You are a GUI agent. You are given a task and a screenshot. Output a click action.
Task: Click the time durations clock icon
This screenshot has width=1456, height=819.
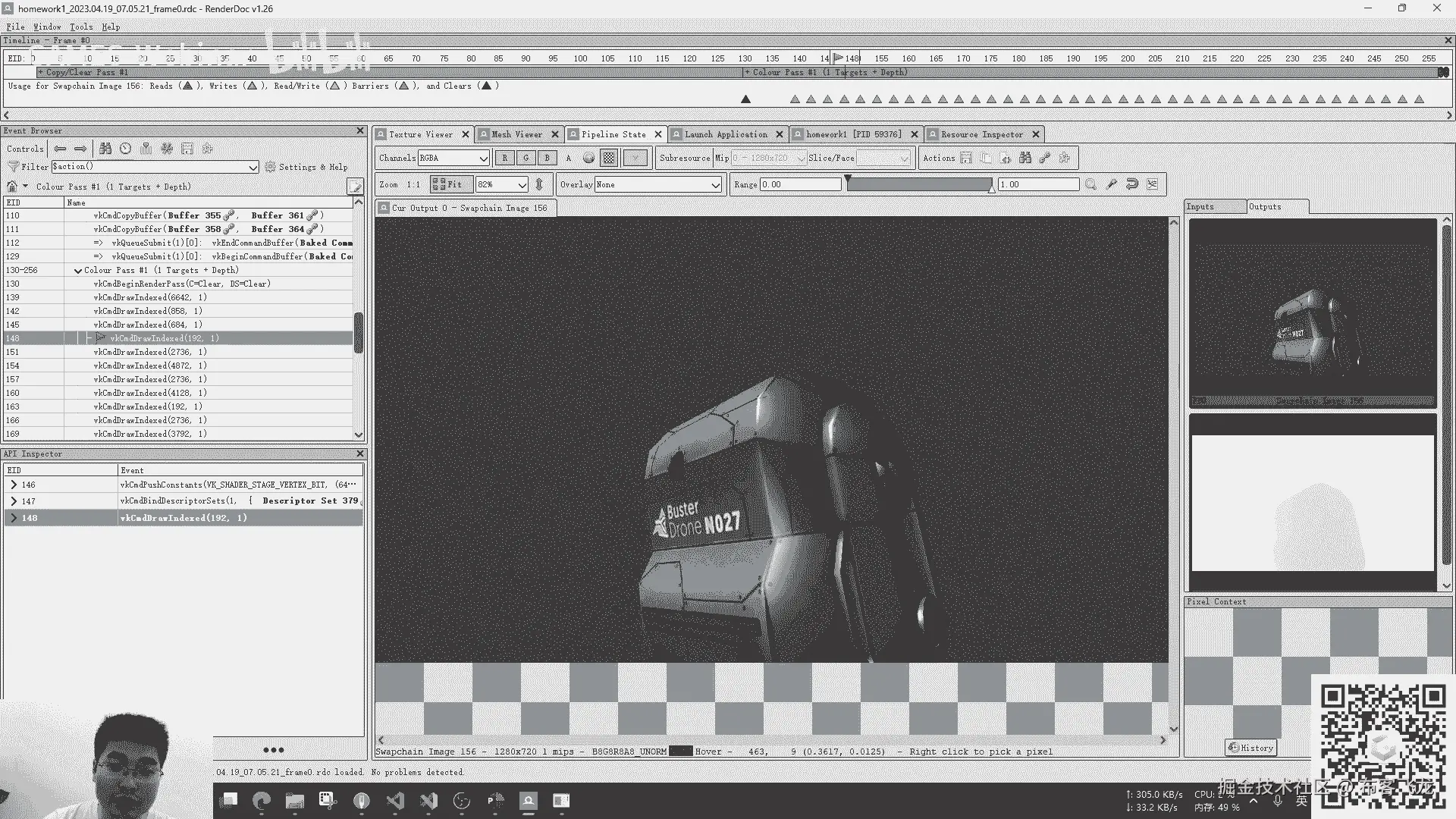[x=126, y=149]
